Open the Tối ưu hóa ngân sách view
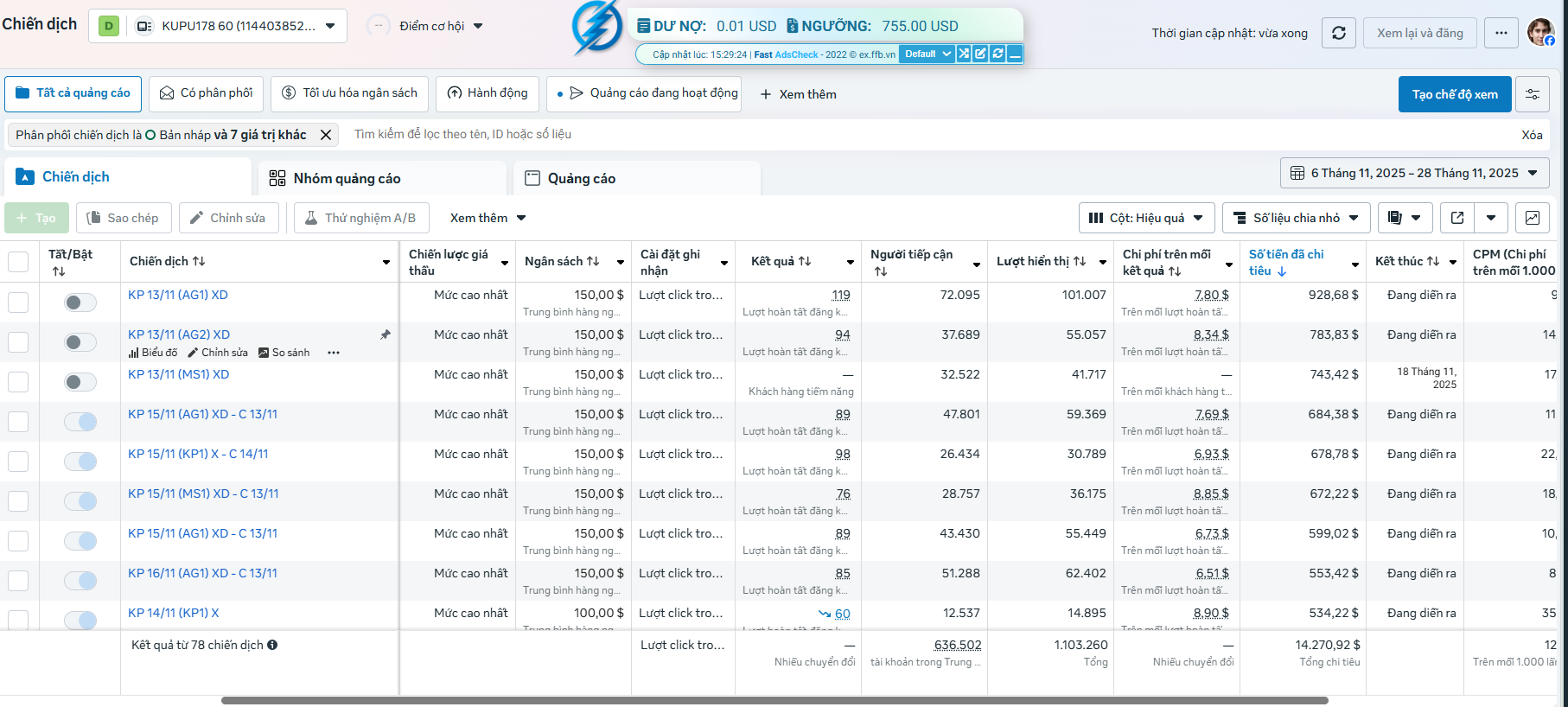The image size is (1568, 707). point(349,93)
